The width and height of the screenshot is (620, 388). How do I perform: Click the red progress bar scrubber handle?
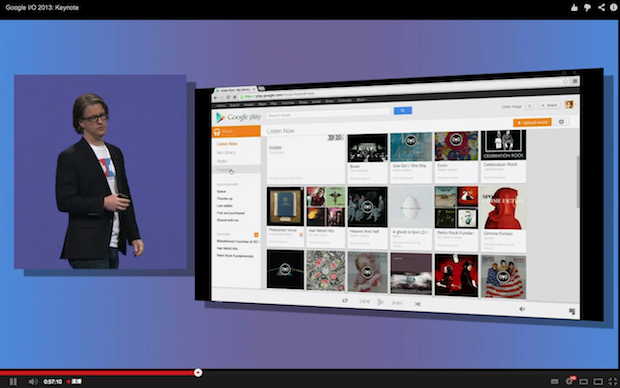198,372
